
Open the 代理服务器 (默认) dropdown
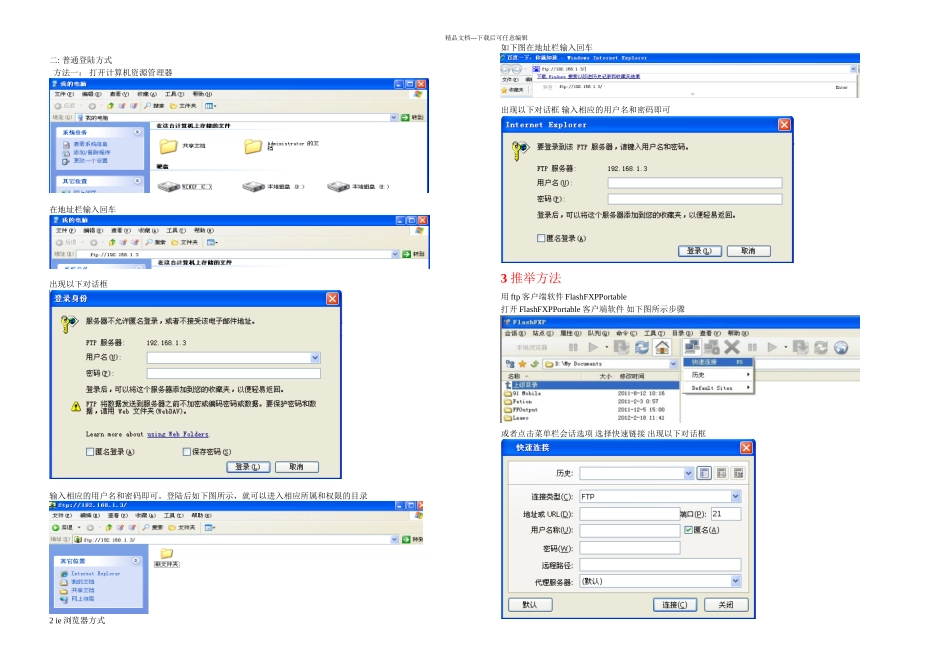[x=736, y=581]
